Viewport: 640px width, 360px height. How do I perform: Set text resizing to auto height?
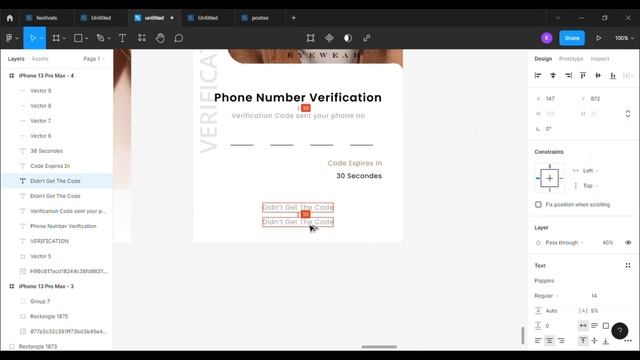click(594, 326)
